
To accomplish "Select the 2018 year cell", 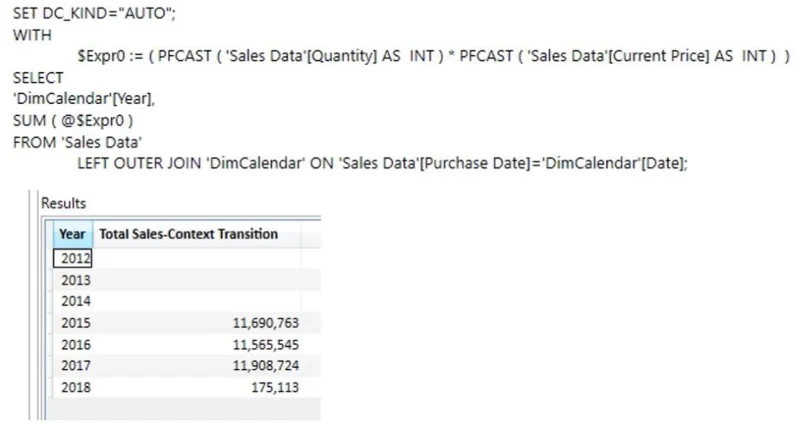I will tap(73, 388).
